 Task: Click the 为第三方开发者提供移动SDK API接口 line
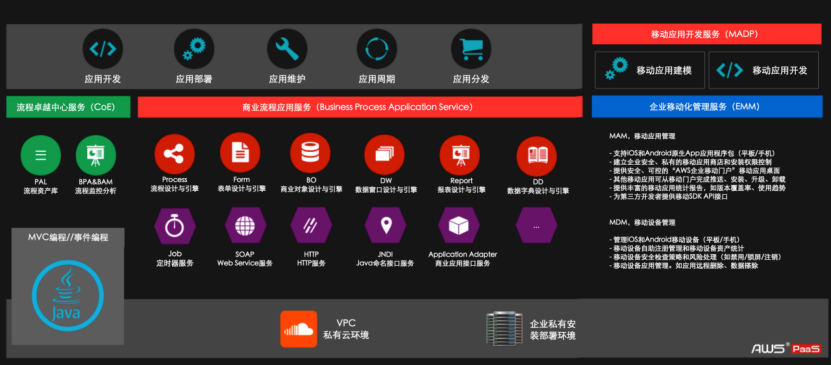[669, 197]
